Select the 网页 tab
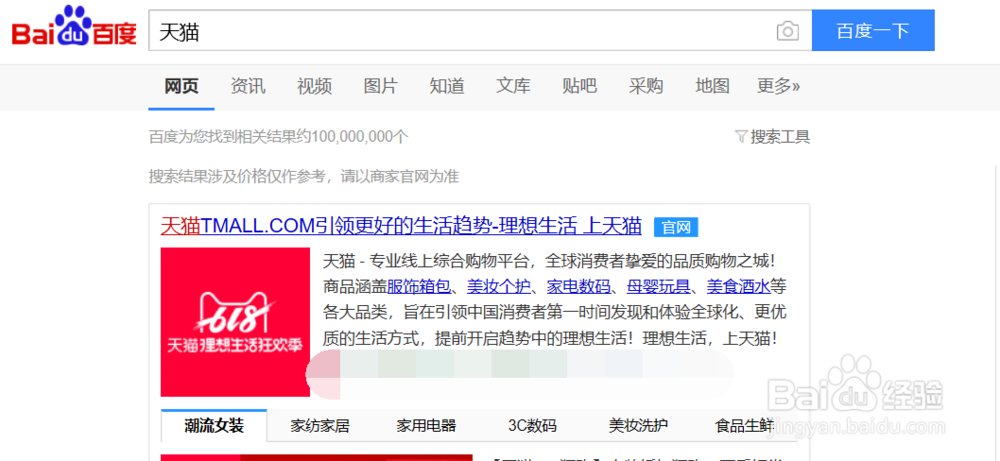 click(181, 86)
